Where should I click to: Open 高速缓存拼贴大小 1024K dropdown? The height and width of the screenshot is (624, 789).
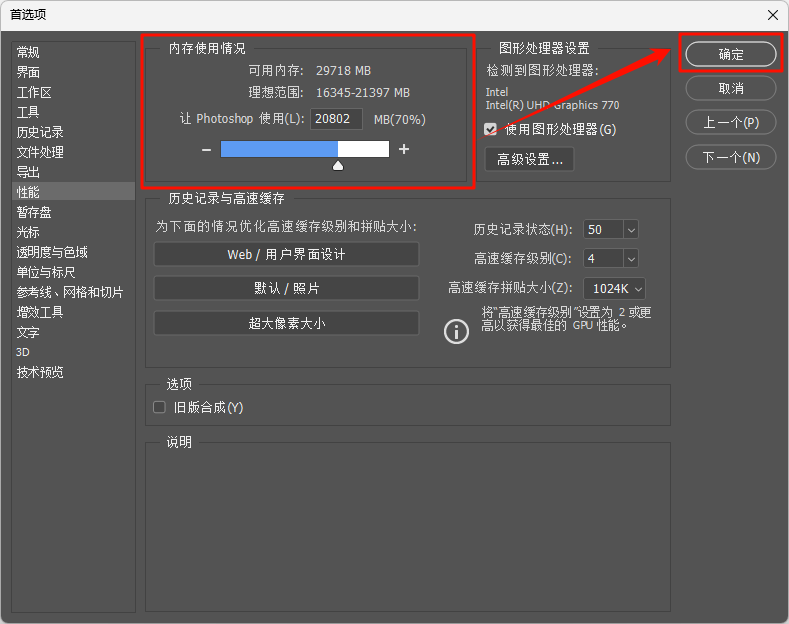click(637, 288)
